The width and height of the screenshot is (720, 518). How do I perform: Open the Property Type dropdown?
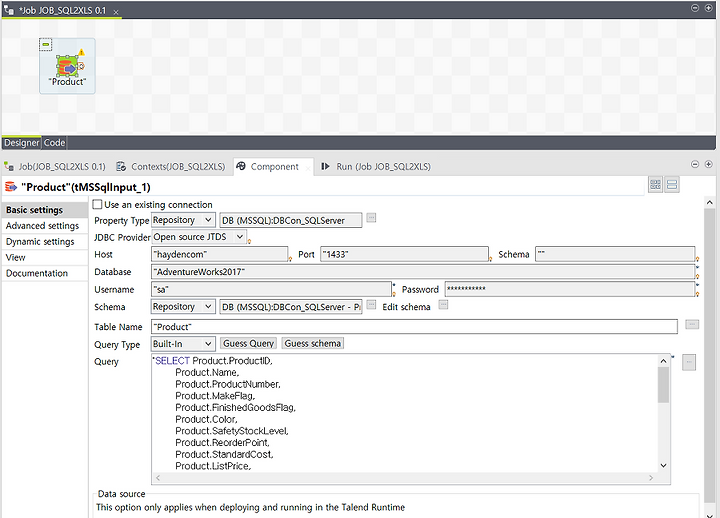pos(183,220)
